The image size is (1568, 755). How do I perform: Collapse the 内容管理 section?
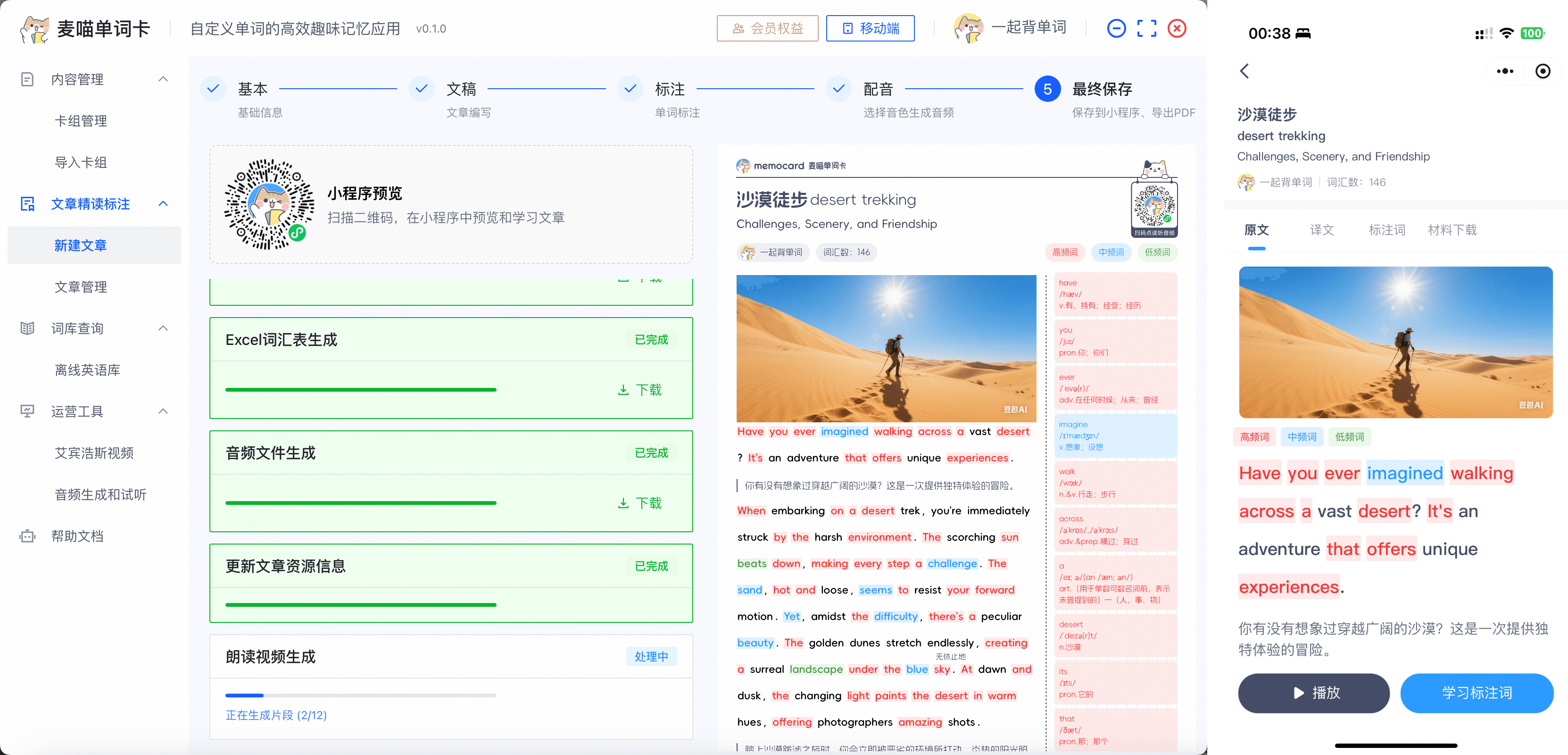click(x=163, y=78)
